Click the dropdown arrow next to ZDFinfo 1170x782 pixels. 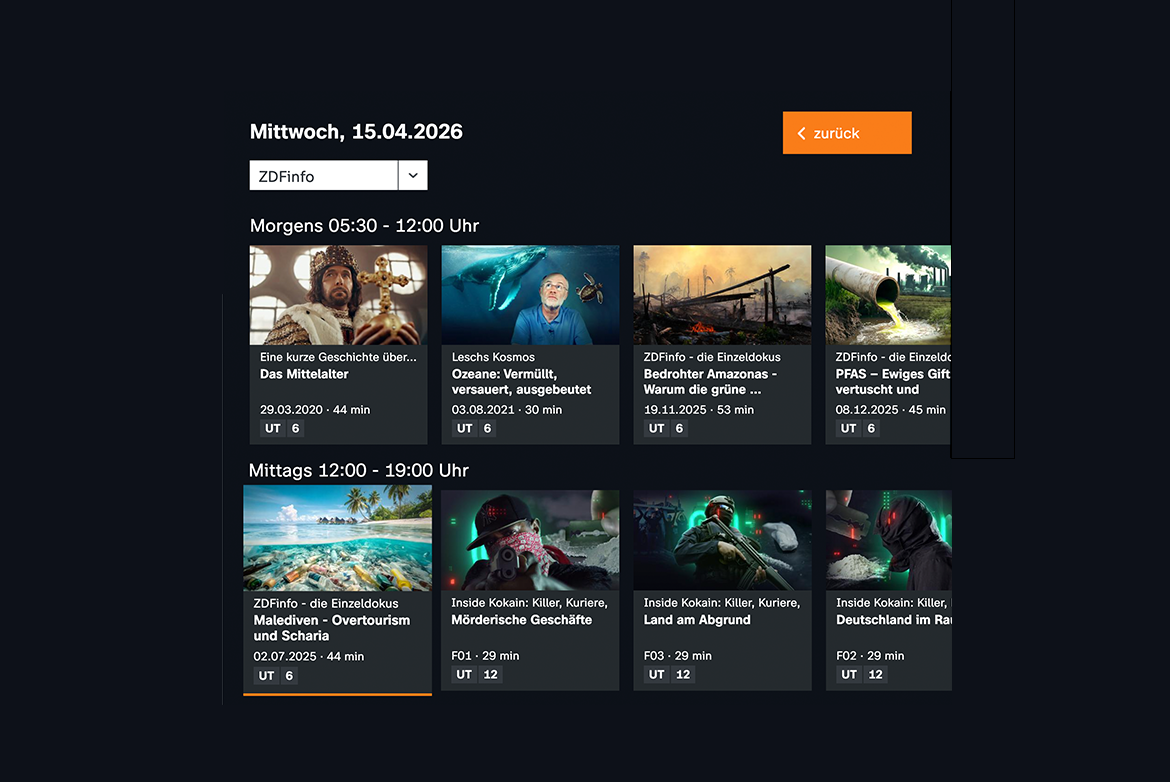(413, 175)
